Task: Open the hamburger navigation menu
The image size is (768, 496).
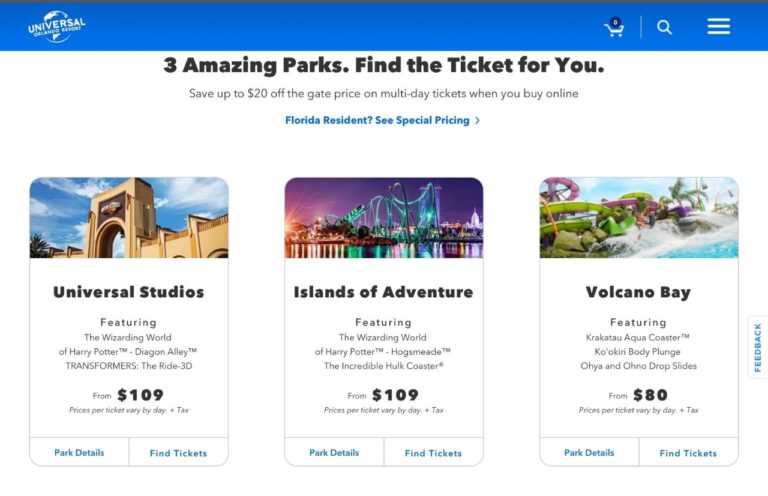Action: coord(718,27)
